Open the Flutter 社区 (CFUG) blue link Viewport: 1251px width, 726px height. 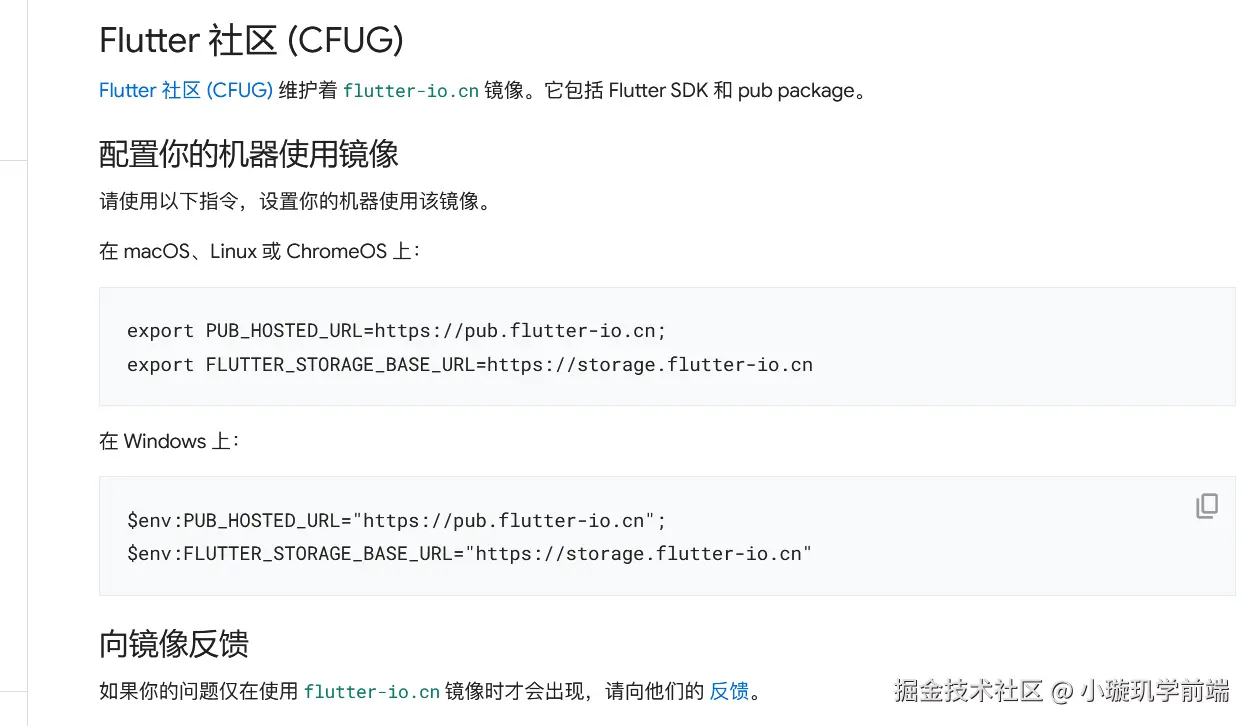click(185, 90)
